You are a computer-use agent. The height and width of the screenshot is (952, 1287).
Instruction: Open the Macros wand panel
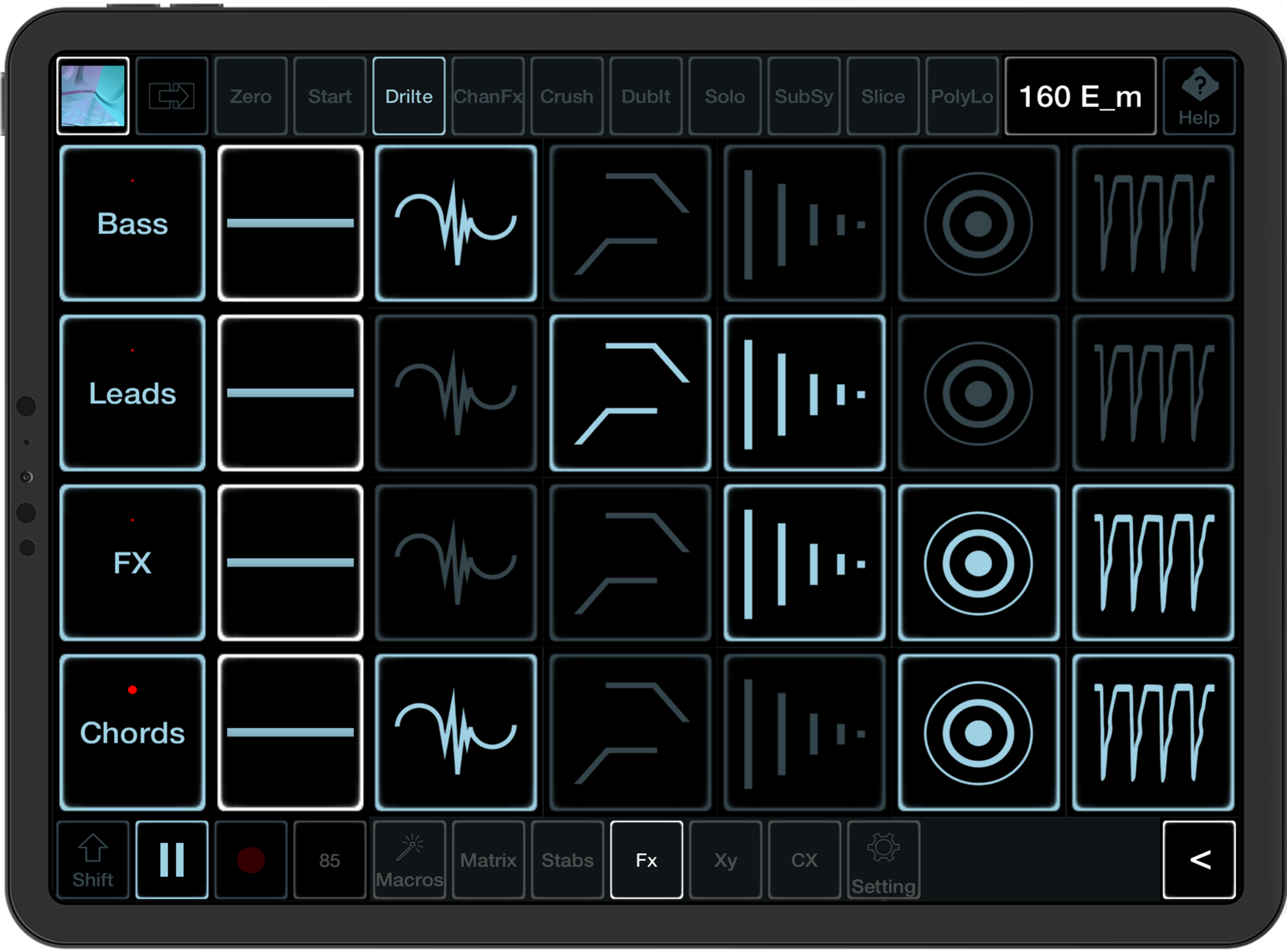(409, 860)
